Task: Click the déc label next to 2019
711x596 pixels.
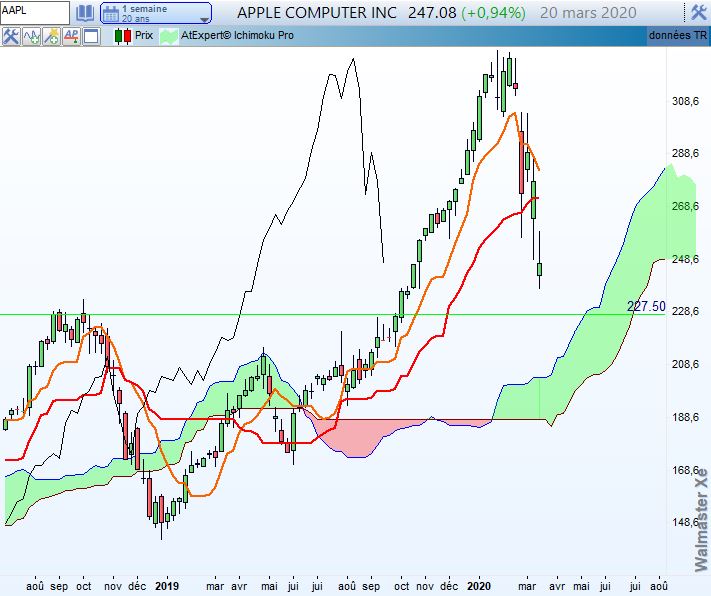Action: (x=137, y=586)
